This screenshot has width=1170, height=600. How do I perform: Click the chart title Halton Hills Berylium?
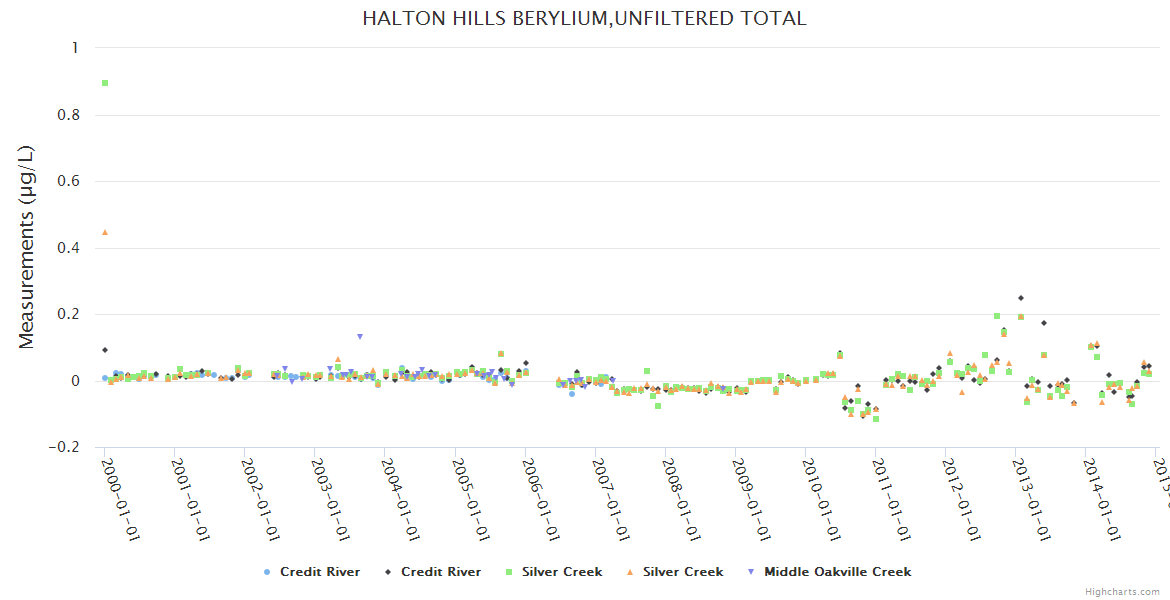pyautogui.click(x=584, y=18)
